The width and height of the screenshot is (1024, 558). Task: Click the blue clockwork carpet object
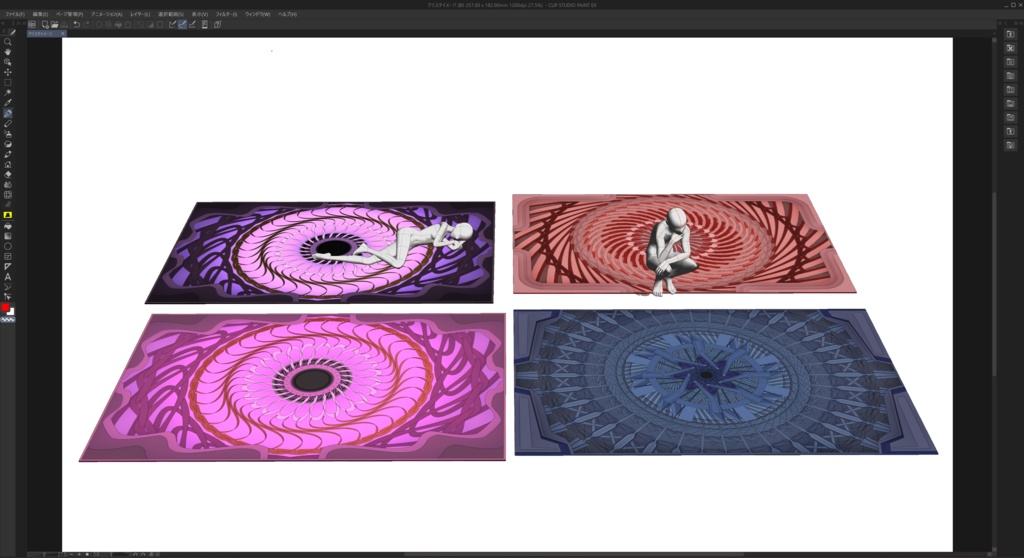(725, 382)
